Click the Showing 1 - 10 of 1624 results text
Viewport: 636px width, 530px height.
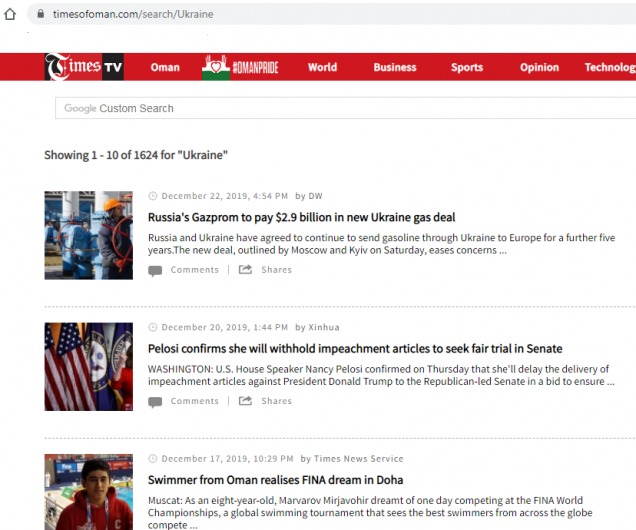coord(136,155)
